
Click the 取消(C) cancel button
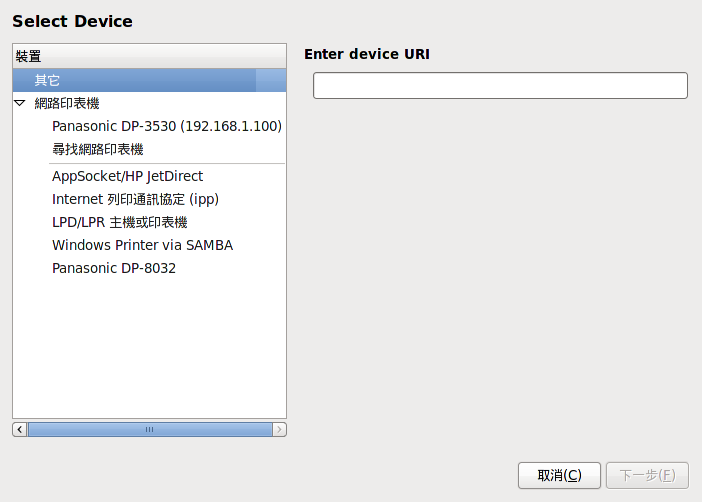point(559,476)
